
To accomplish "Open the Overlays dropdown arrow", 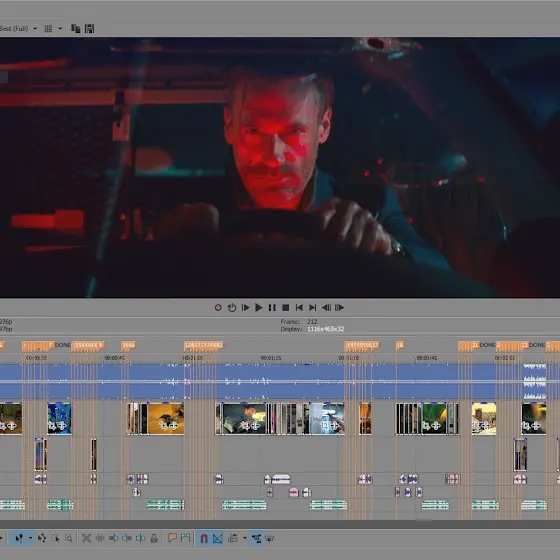I will (x=60, y=29).
